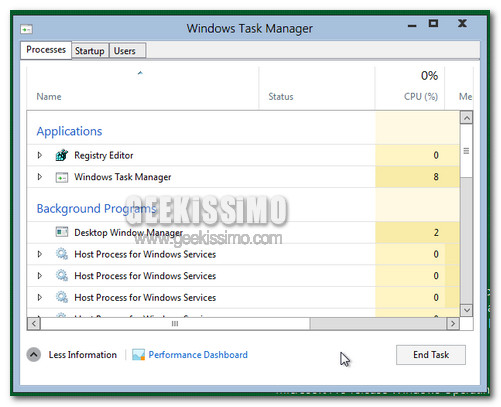
Task: Click the Windows Task Manager process icon
Action: point(62,177)
